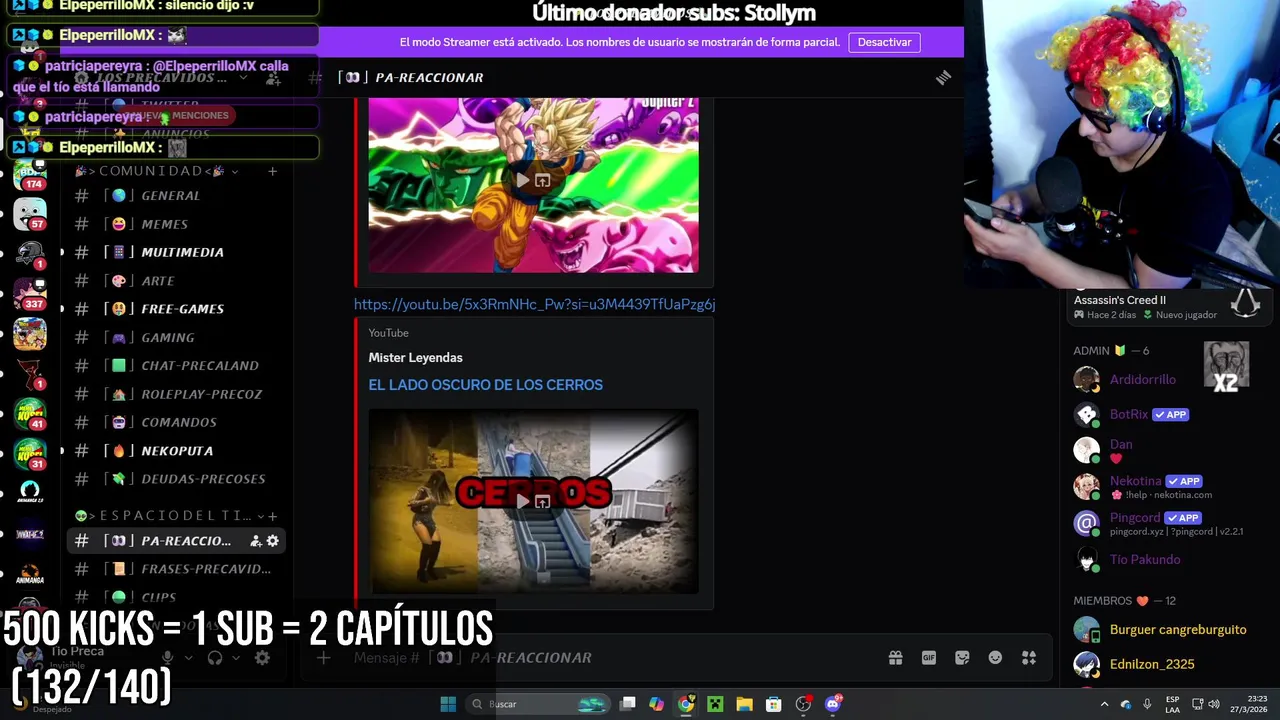1280x720 pixels.
Task: Open the youtu.be link in chat
Action: pos(535,304)
